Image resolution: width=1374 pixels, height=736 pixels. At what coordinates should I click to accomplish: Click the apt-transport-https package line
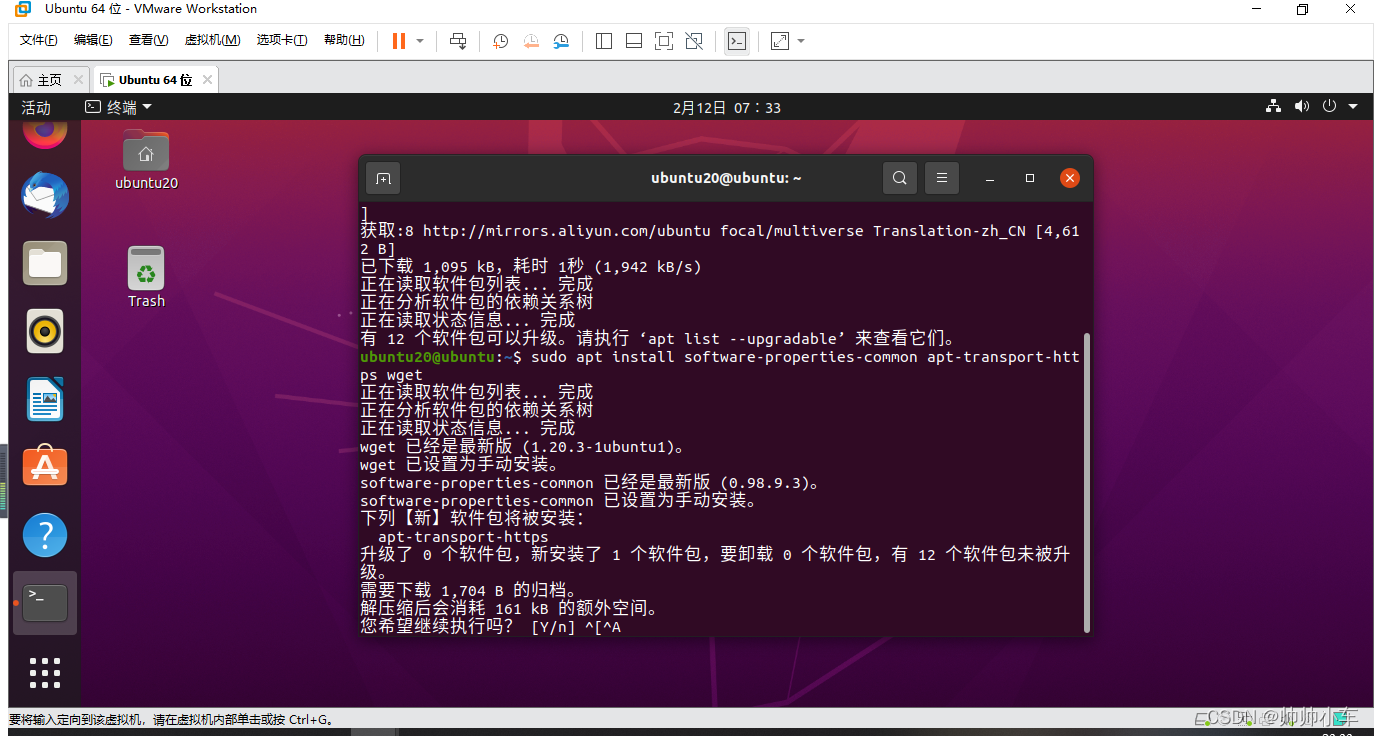[463, 537]
